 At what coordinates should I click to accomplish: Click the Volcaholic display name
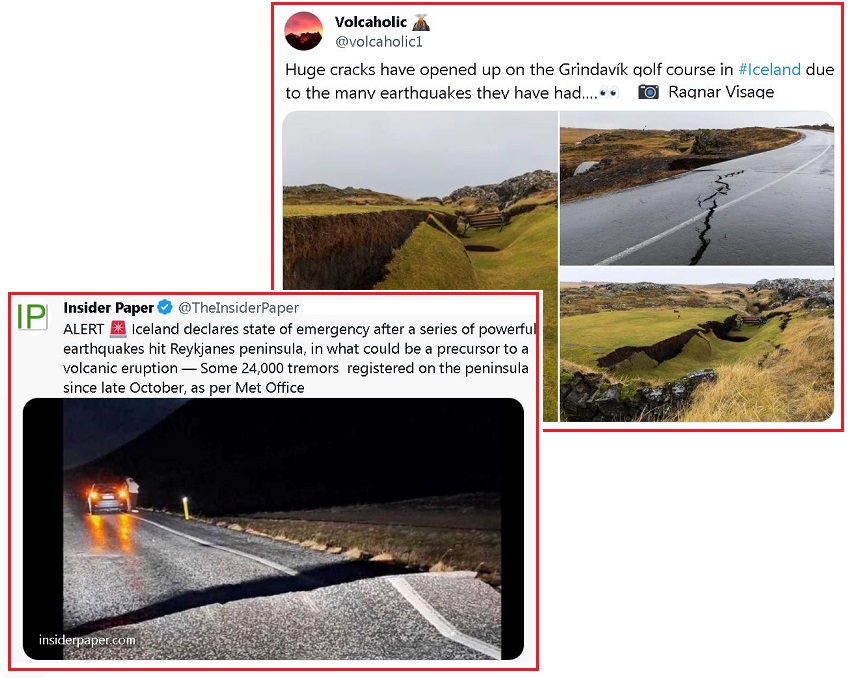click(371, 22)
